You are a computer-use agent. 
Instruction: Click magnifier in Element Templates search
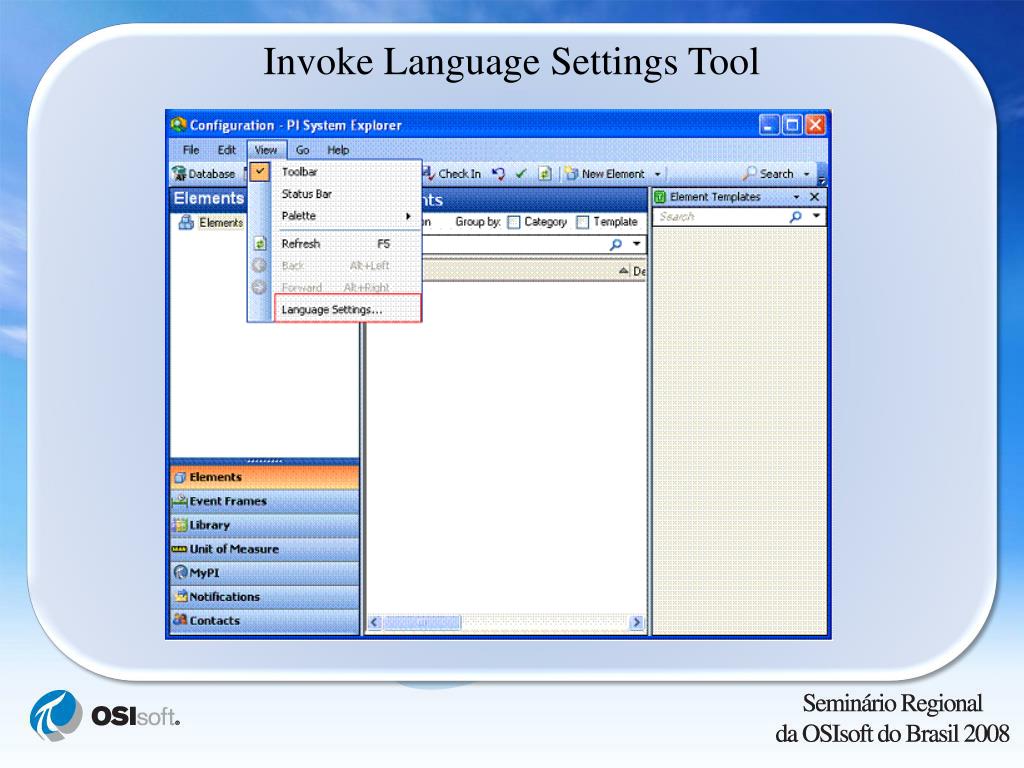(795, 217)
